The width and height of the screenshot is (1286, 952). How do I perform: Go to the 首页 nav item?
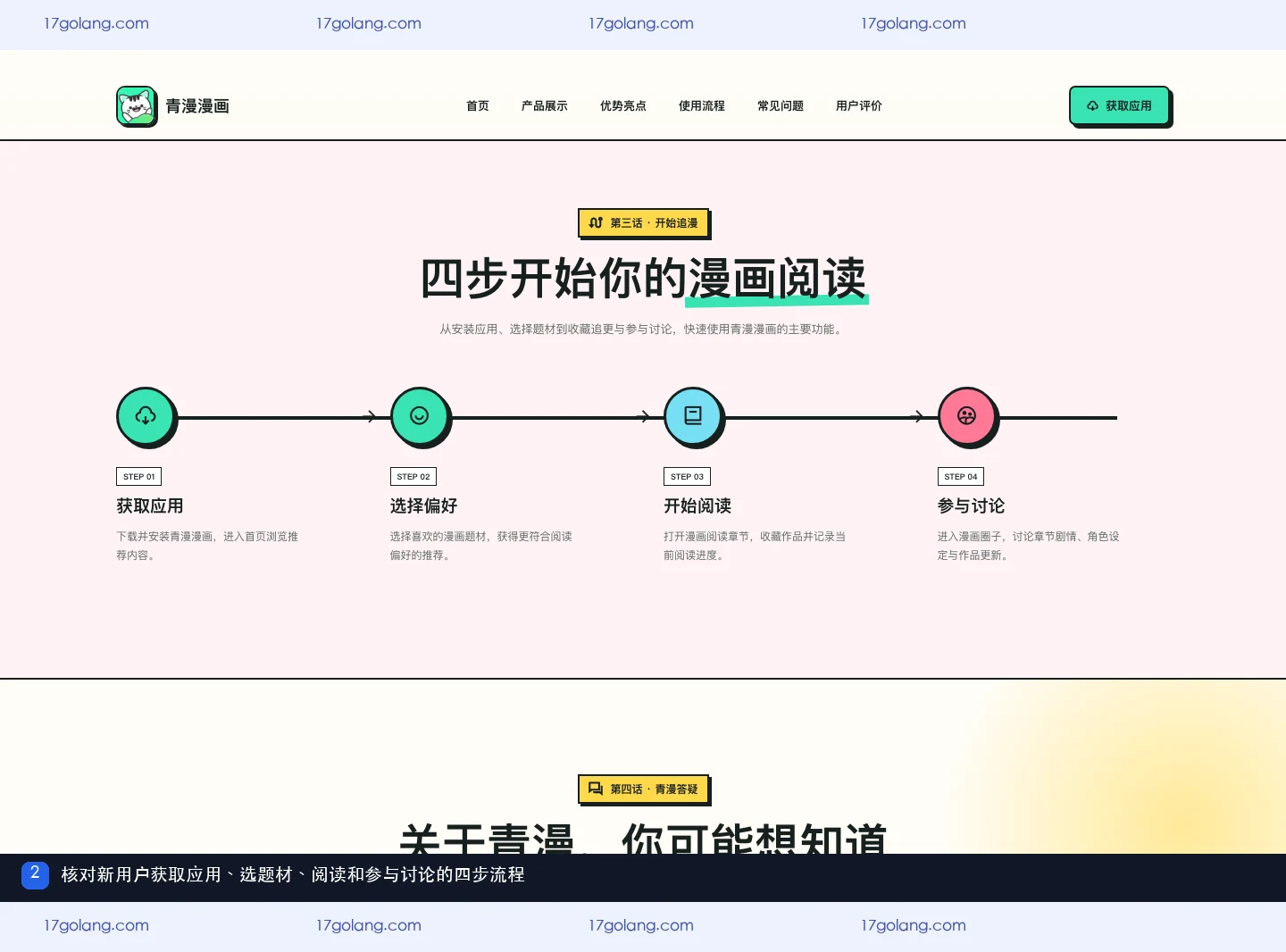[x=478, y=105]
